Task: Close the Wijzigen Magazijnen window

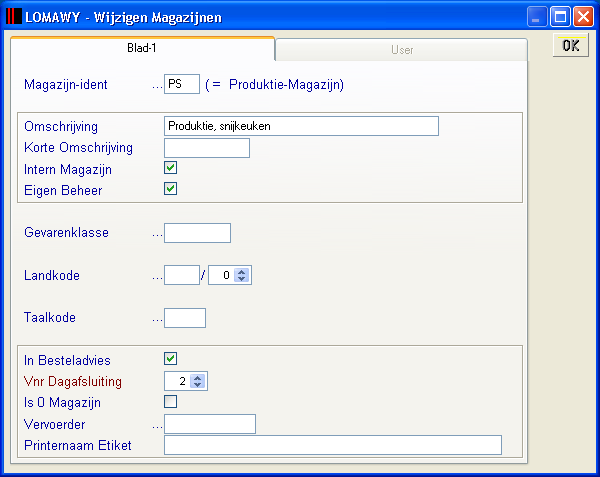Action: click(583, 17)
